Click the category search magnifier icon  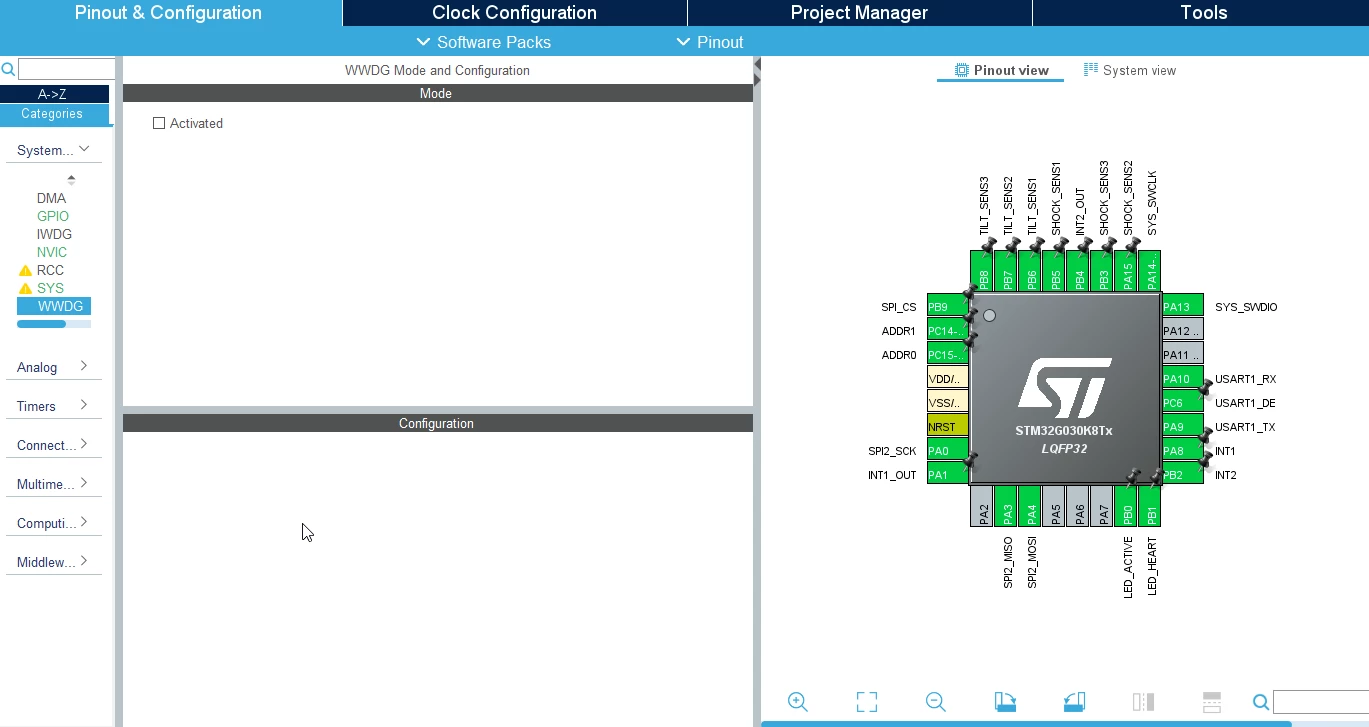coord(8,70)
